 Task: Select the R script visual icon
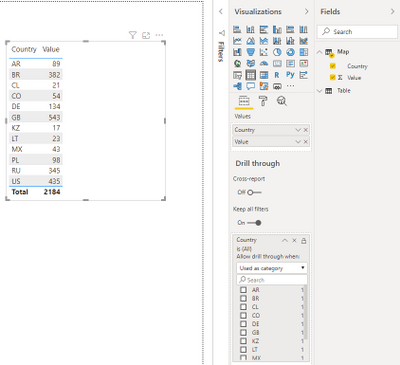point(277,75)
